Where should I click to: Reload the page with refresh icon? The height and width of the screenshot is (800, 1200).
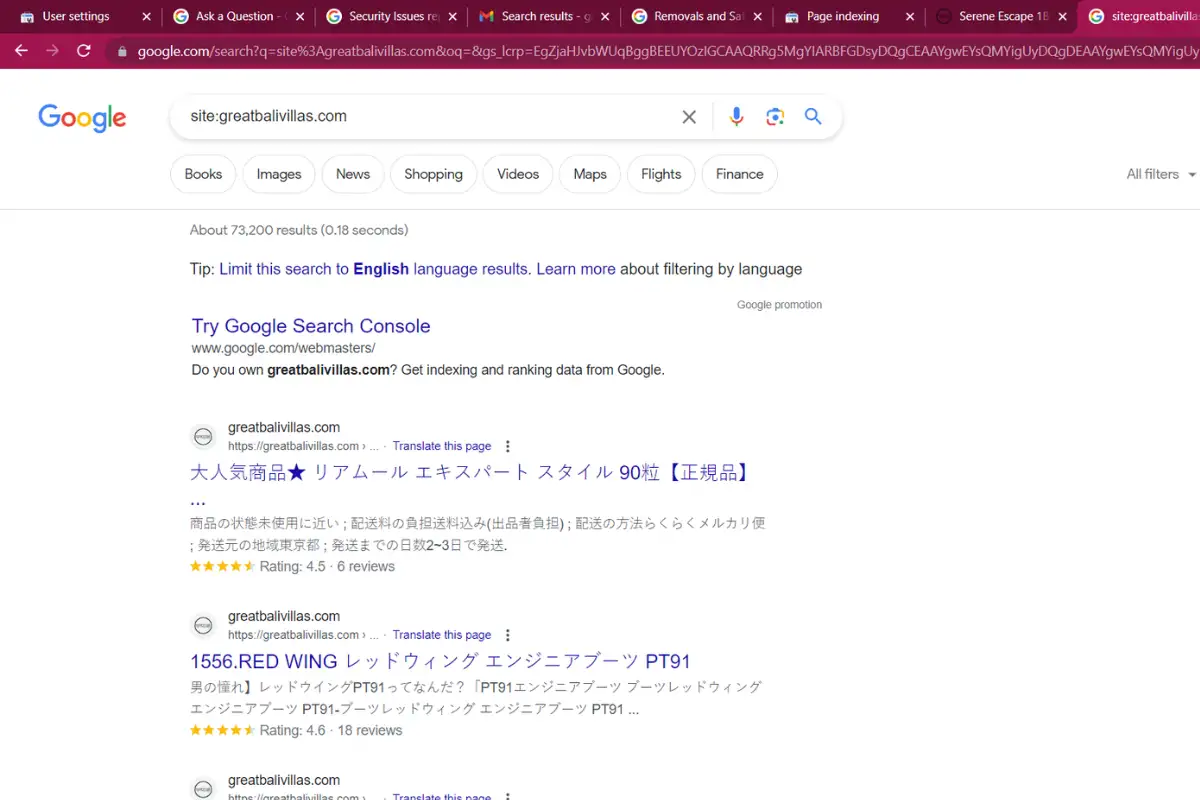click(84, 51)
